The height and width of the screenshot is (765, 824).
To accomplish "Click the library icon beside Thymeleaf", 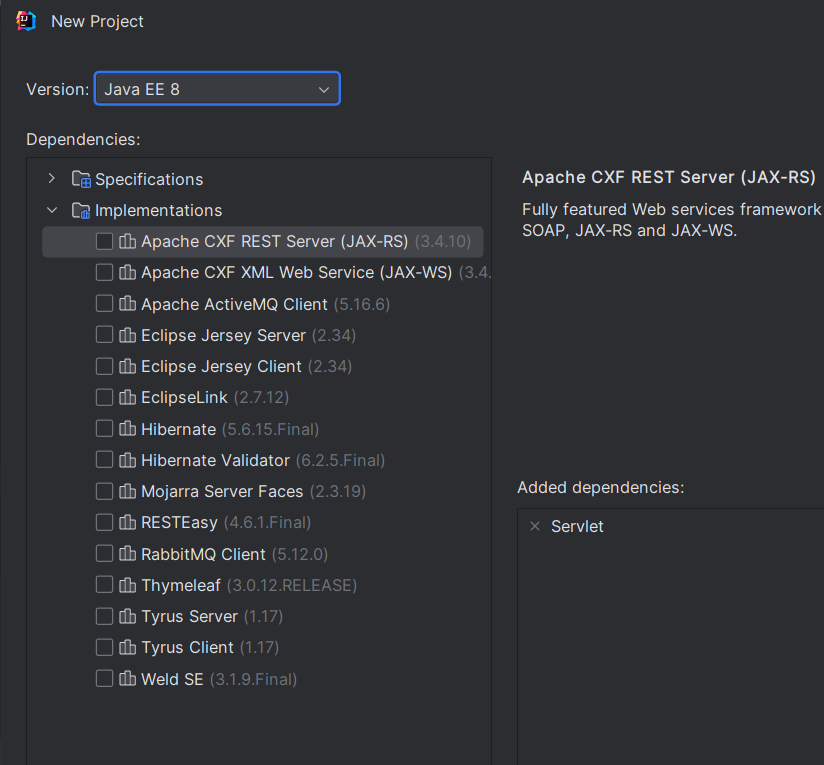I will pos(127,585).
